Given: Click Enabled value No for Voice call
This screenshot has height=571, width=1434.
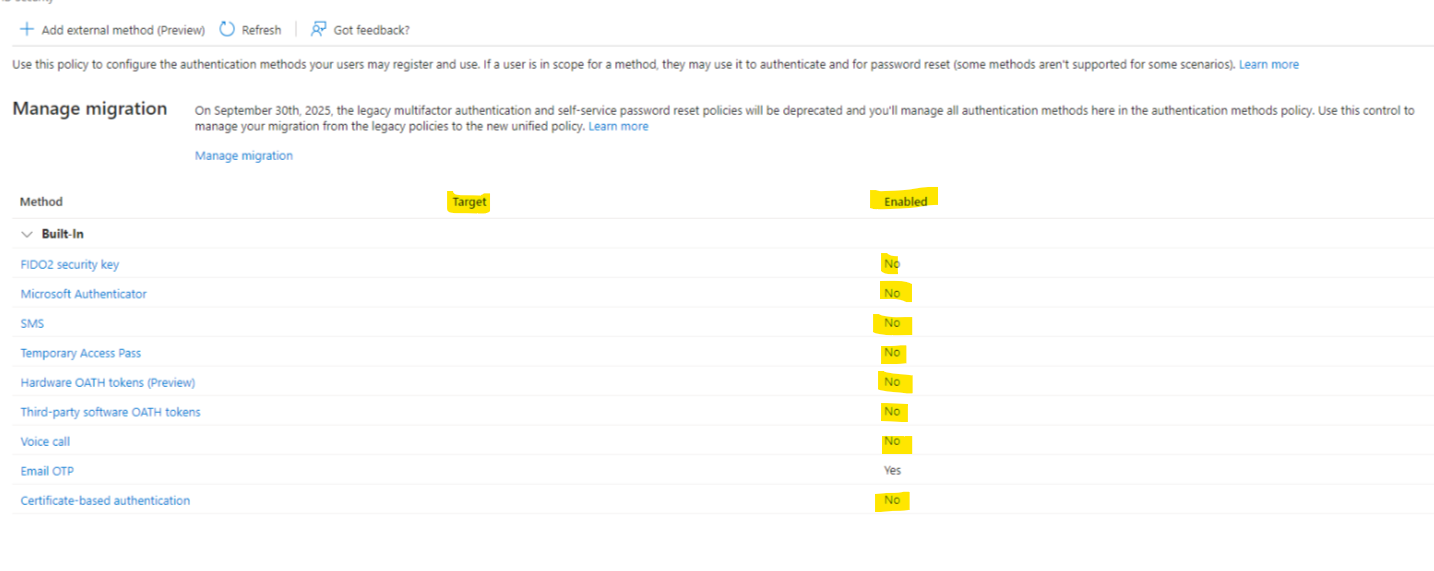Looking at the screenshot, I should pyautogui.click(x=892, y=441).
